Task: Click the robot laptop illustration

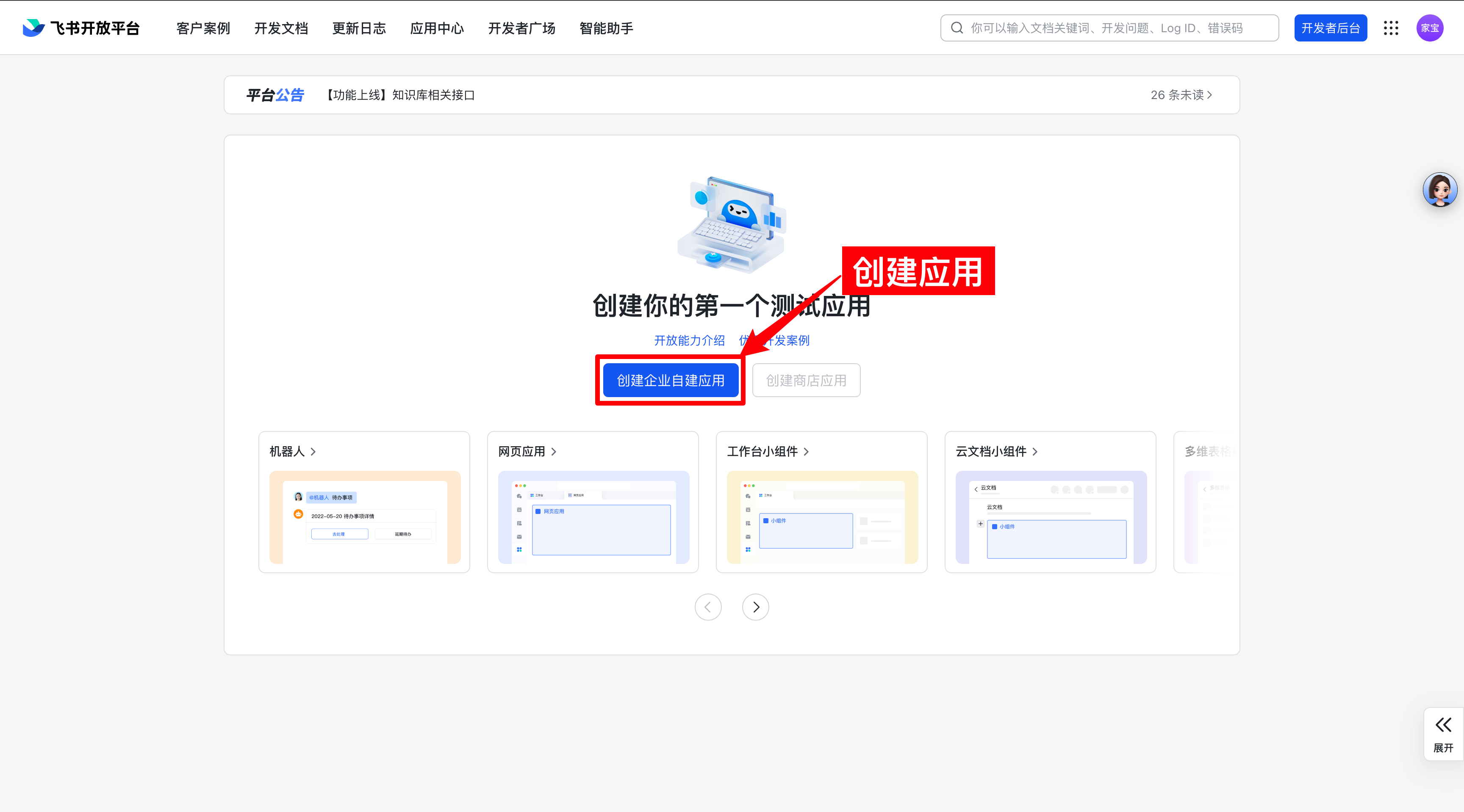Action: tap(732, 225)
